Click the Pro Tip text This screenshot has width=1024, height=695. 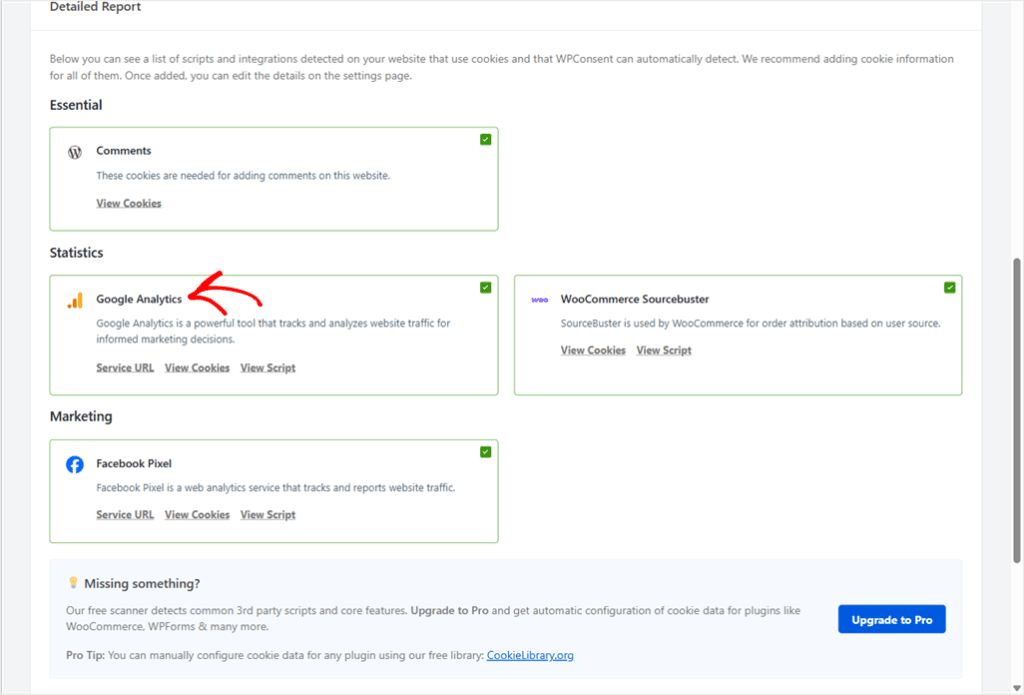coord(320,655)
